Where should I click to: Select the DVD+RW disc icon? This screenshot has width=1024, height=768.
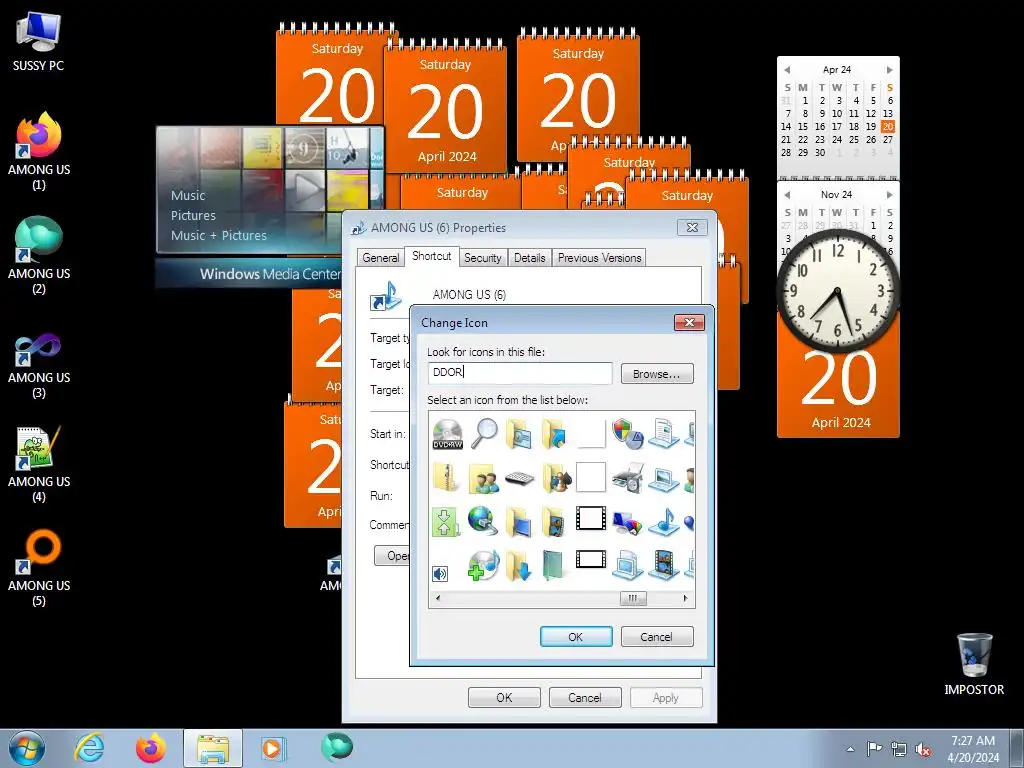pyautogui.click(x=447, y=434)
